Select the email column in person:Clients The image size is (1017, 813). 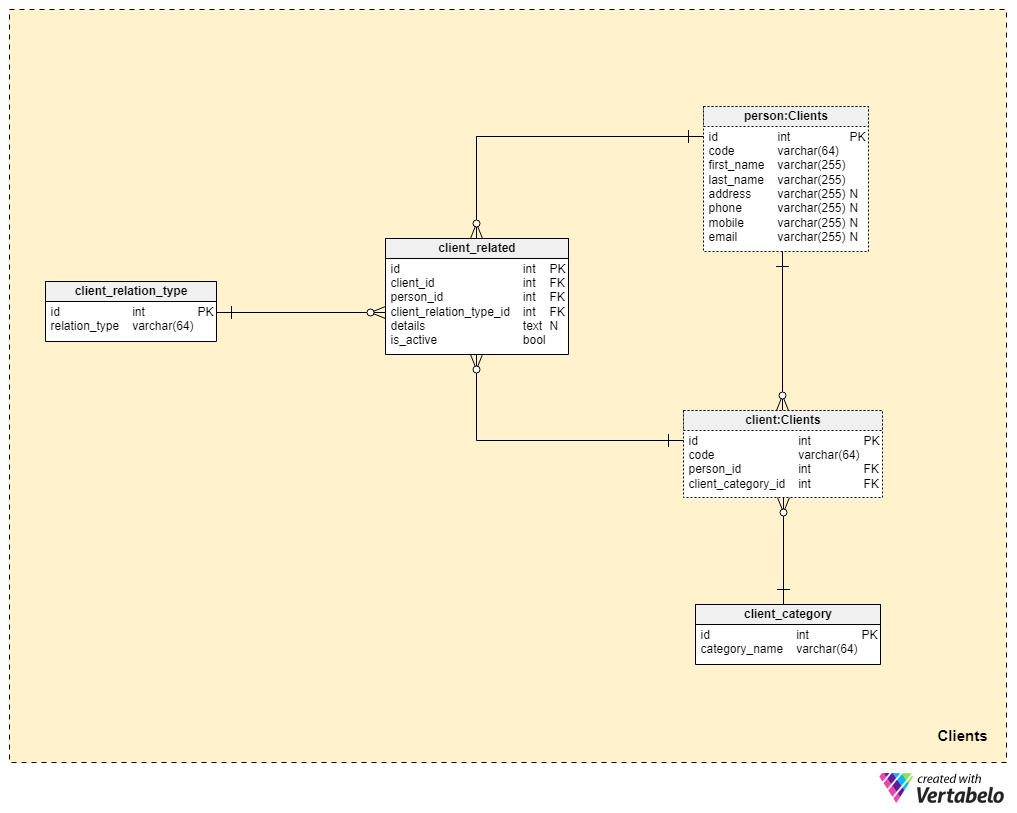785,237
